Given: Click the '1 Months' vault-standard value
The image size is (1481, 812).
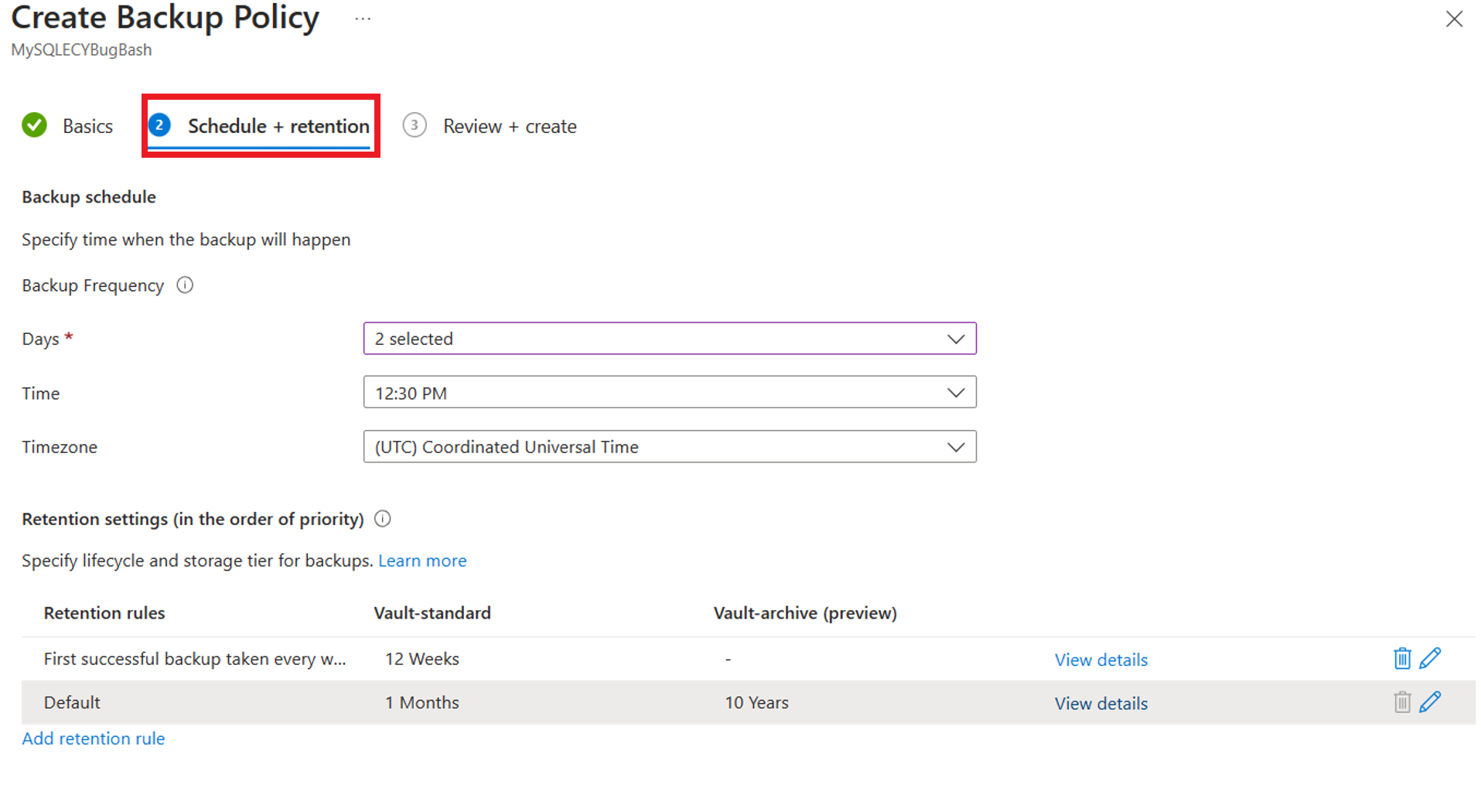Looking at the screenshot, I should (422, 702).
